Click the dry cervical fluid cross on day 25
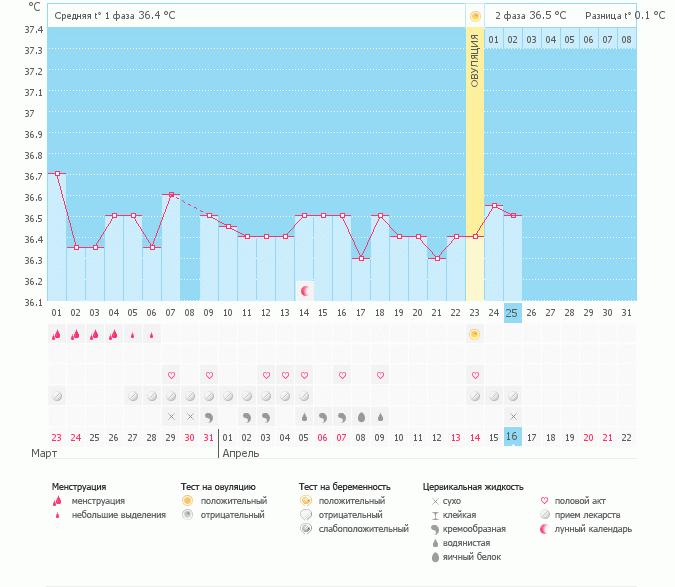The height and width of the screenshot is (587, 675). [512, 416]
